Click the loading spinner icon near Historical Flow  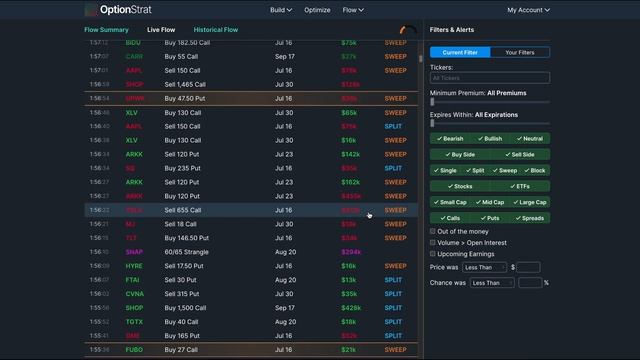(408, 30)
